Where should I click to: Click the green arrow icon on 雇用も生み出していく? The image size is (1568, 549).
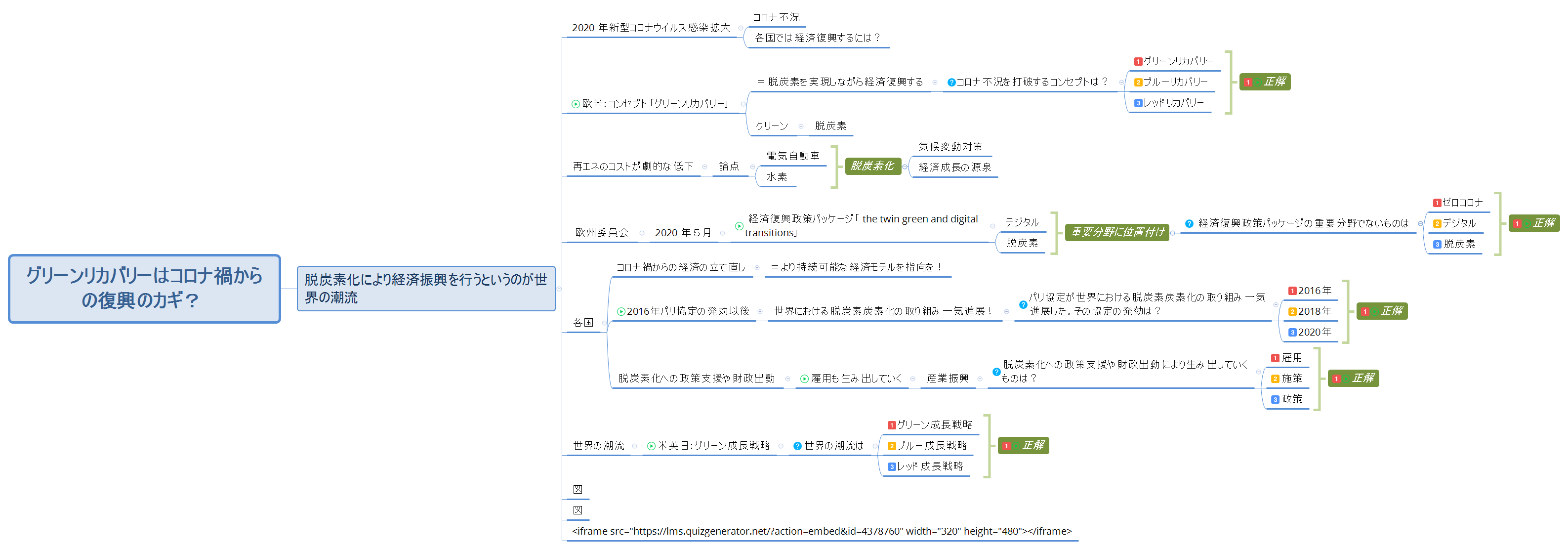point(804,379)
